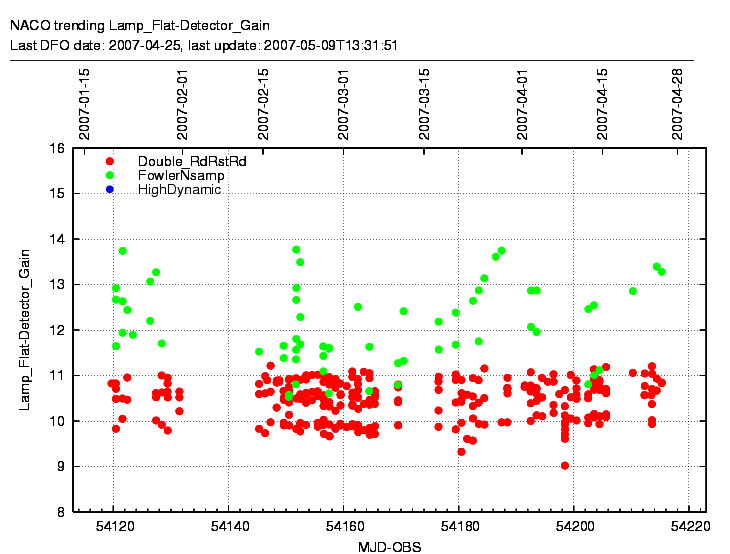
Task: Click the lowest red data point near gain 9
Action: 565,465
